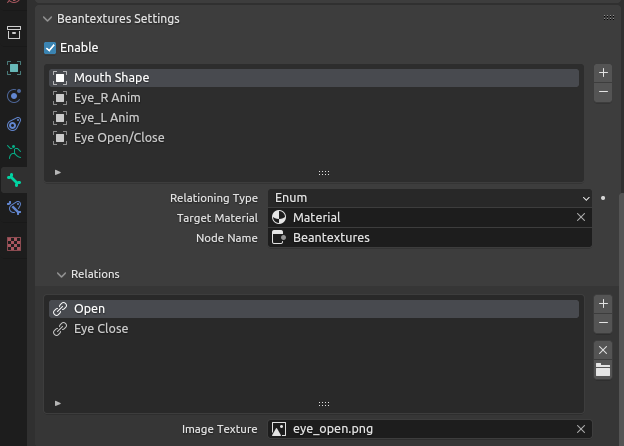Open the Image Texture eye_open.png selector
The width and height of the screenshot is (624, 446).
click(430, 429)
